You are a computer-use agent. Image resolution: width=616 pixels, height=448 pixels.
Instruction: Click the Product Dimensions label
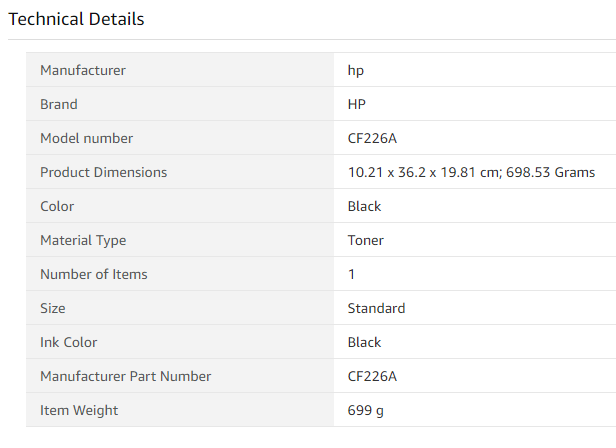point(103,172)
